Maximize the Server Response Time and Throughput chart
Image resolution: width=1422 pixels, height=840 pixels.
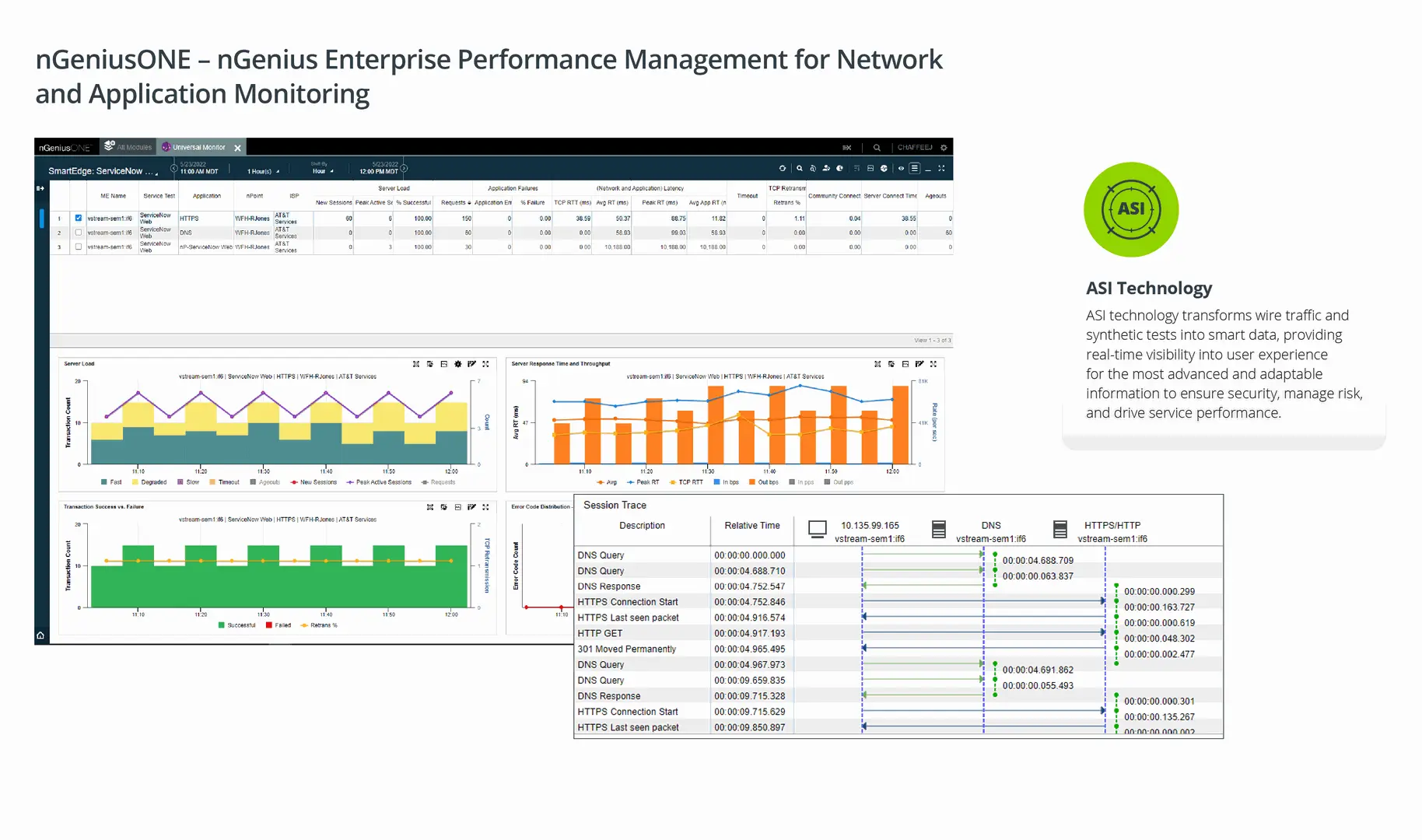pyautogui.click(x=933, y=364)
